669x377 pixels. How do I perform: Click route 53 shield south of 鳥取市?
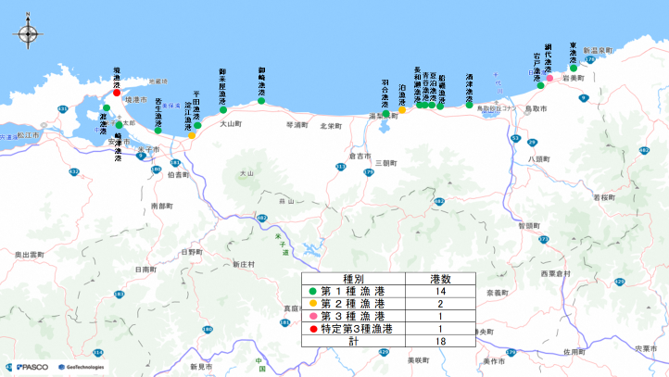pyautogui.click(x=515, y=138)
